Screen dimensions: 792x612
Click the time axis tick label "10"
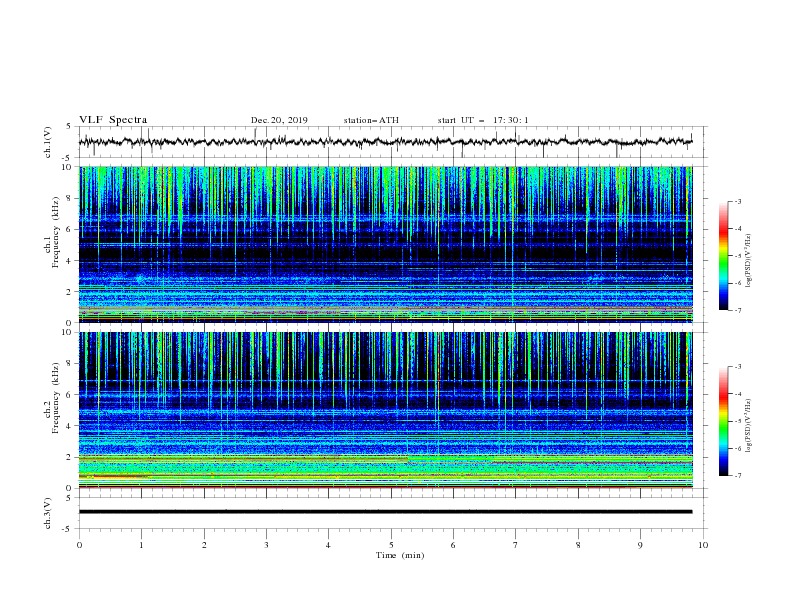[x=703, y=545]
